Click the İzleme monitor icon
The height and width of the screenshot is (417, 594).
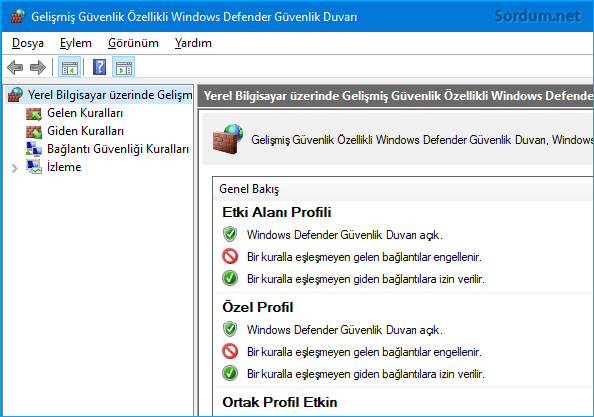(34, 167)
